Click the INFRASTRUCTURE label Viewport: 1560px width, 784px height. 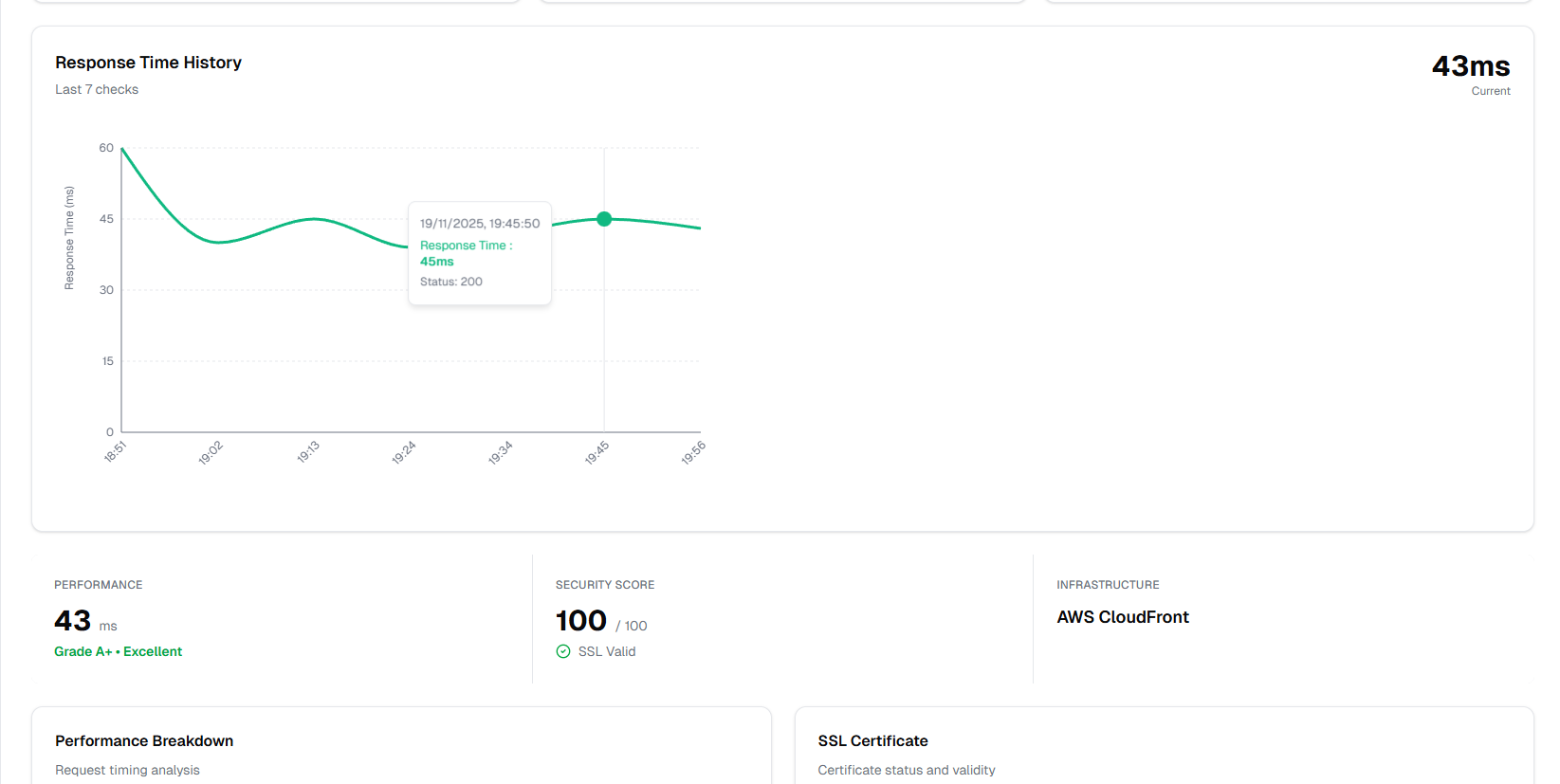coord(1108,585)
